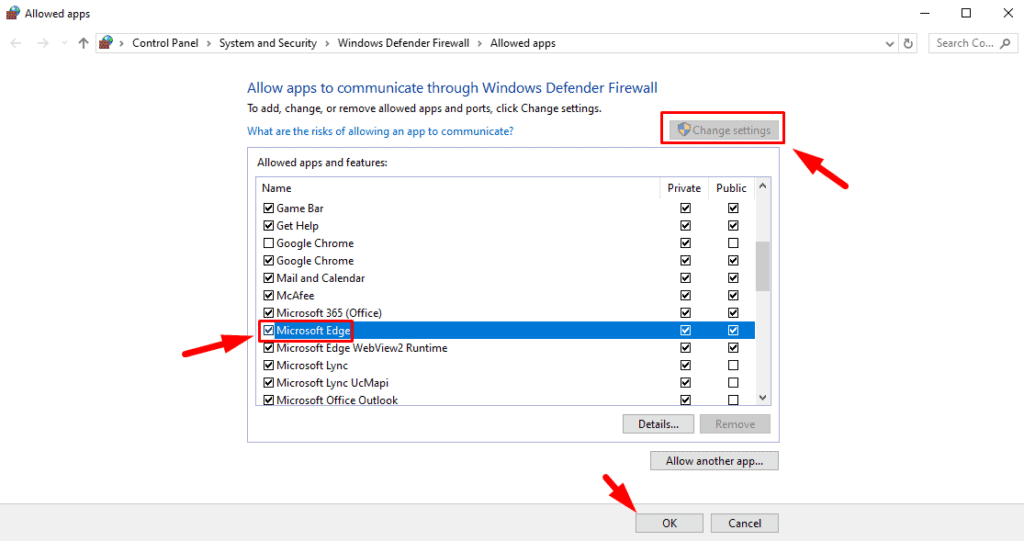The height and width of the screenshot is (541, 1024).
Task: Open the risks of allowing an app link
Action: [380, 131]
